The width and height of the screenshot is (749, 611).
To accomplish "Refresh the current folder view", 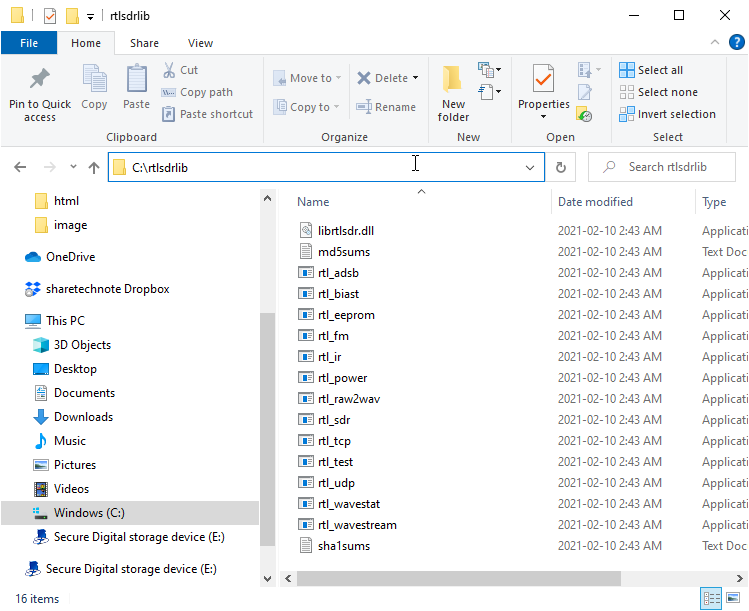I will click(x=561, y=167).
